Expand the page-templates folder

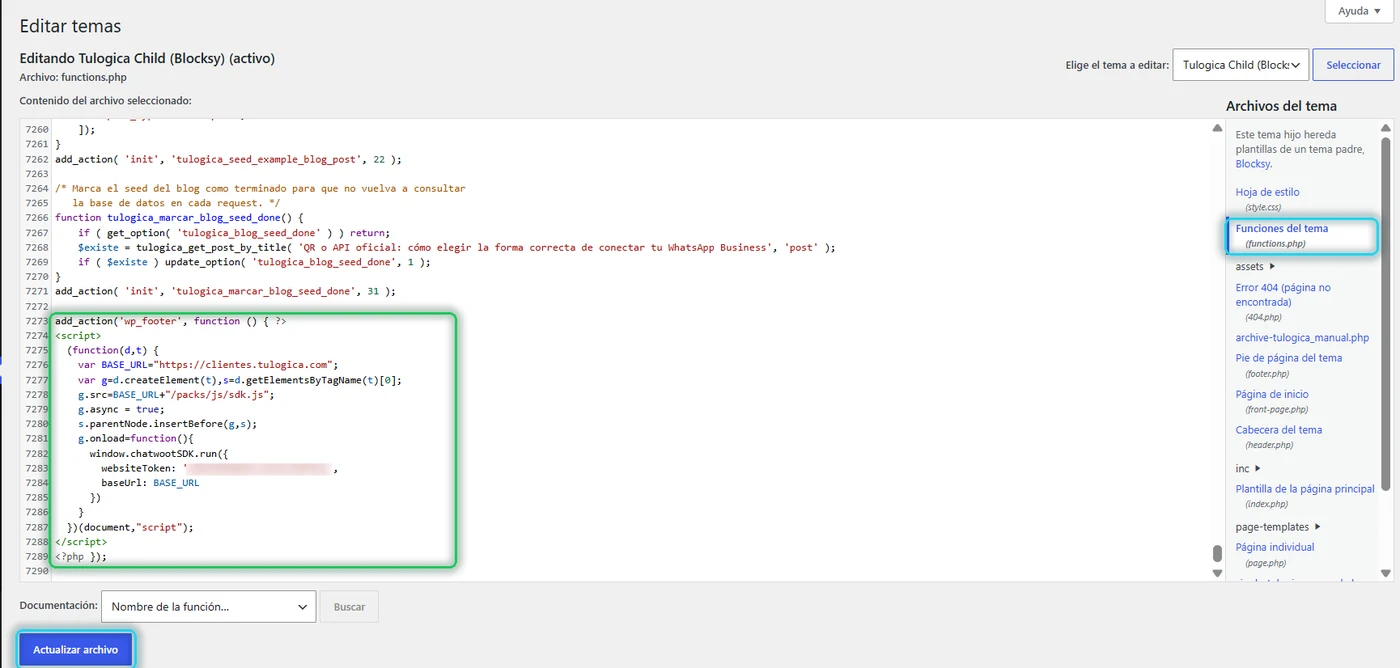click(1278, 527)
